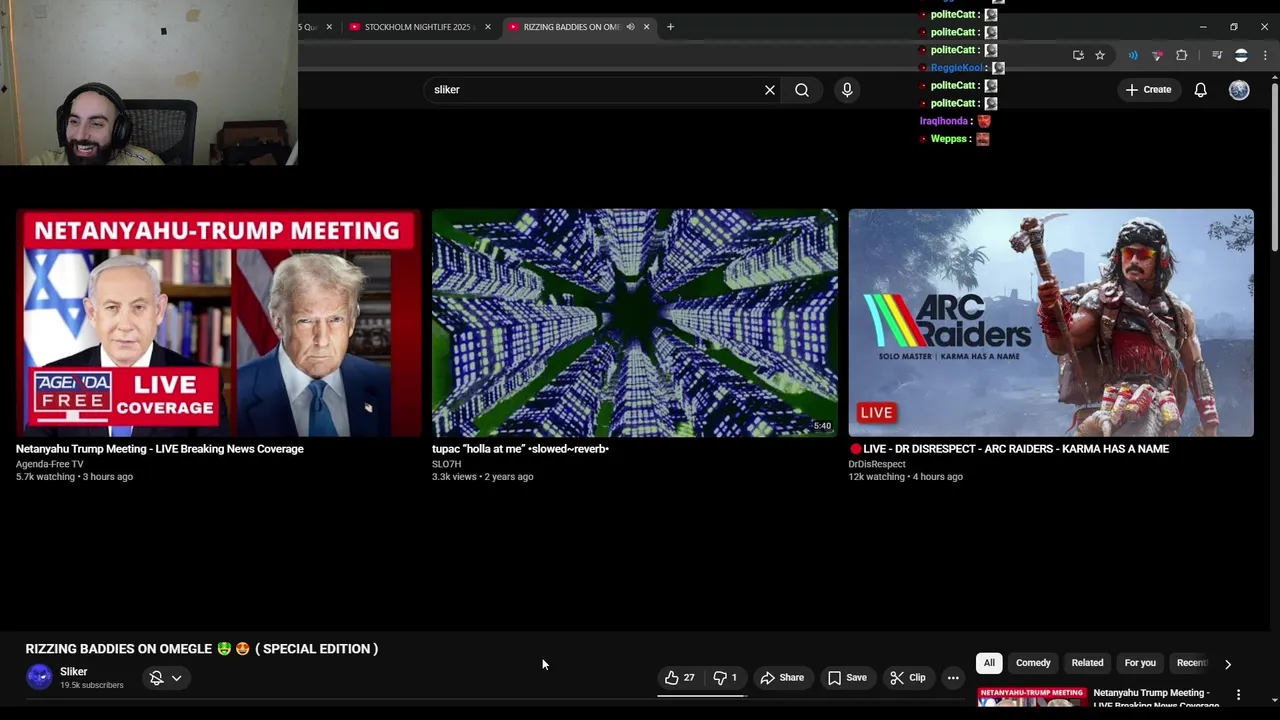The image size is (1280, 720).
Task: Click the video title RIZZING BADDIES ON OMEGLE
Action: [202, 649]
